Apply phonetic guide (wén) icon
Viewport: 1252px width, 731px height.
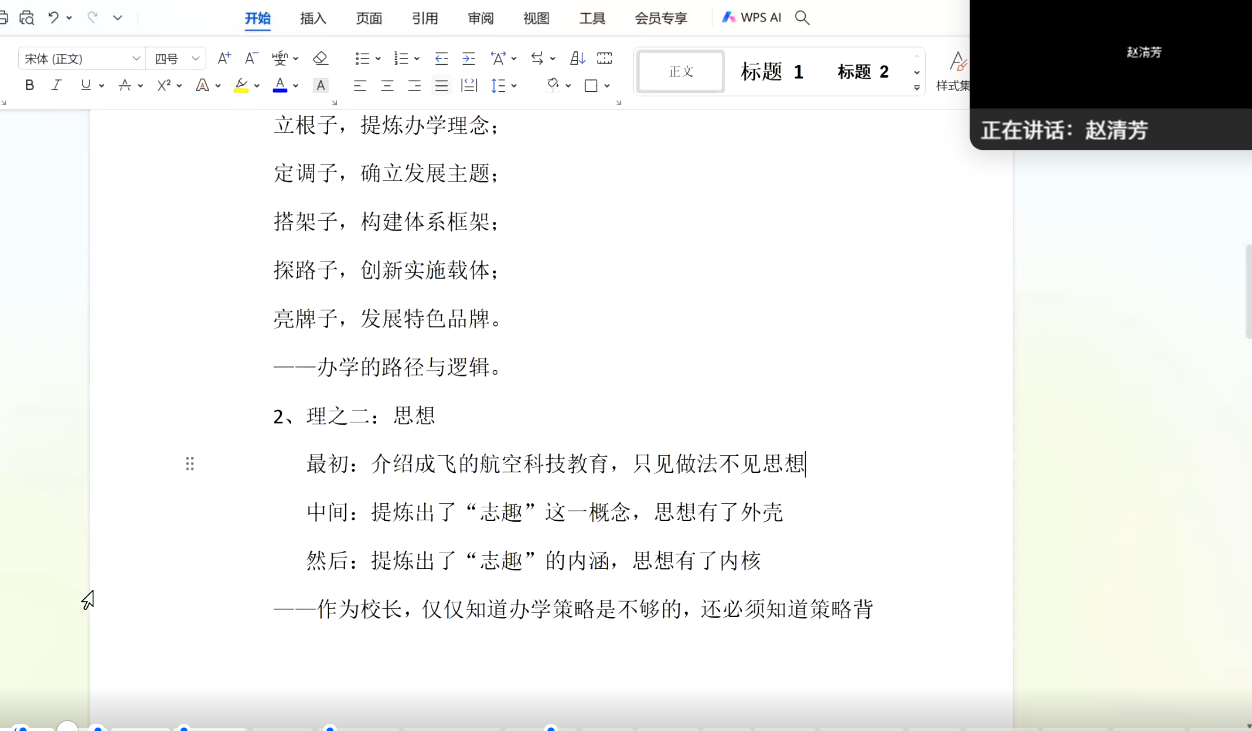click(x=280, y=59)
